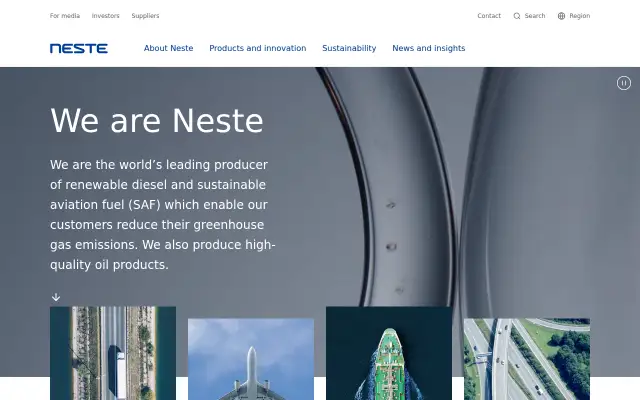Viewport: 640px width, 400px height.
Task: Select the highway interchange thumbnail
Action: pos(527,359)
